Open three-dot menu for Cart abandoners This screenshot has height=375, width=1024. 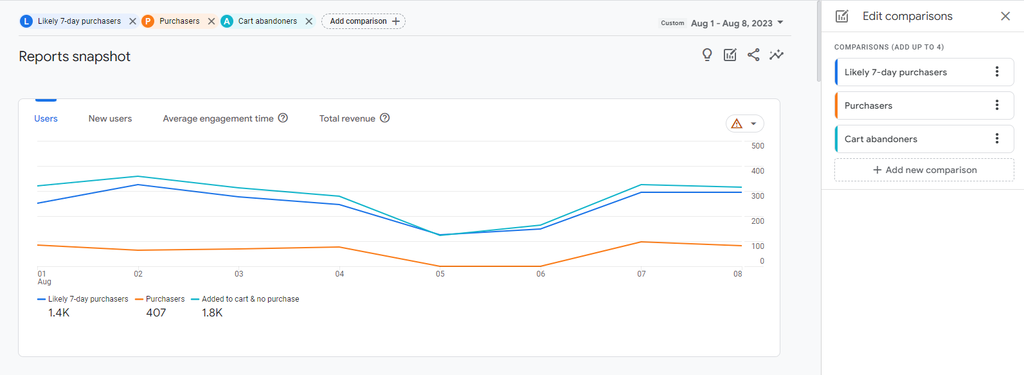tap(997, 139)
